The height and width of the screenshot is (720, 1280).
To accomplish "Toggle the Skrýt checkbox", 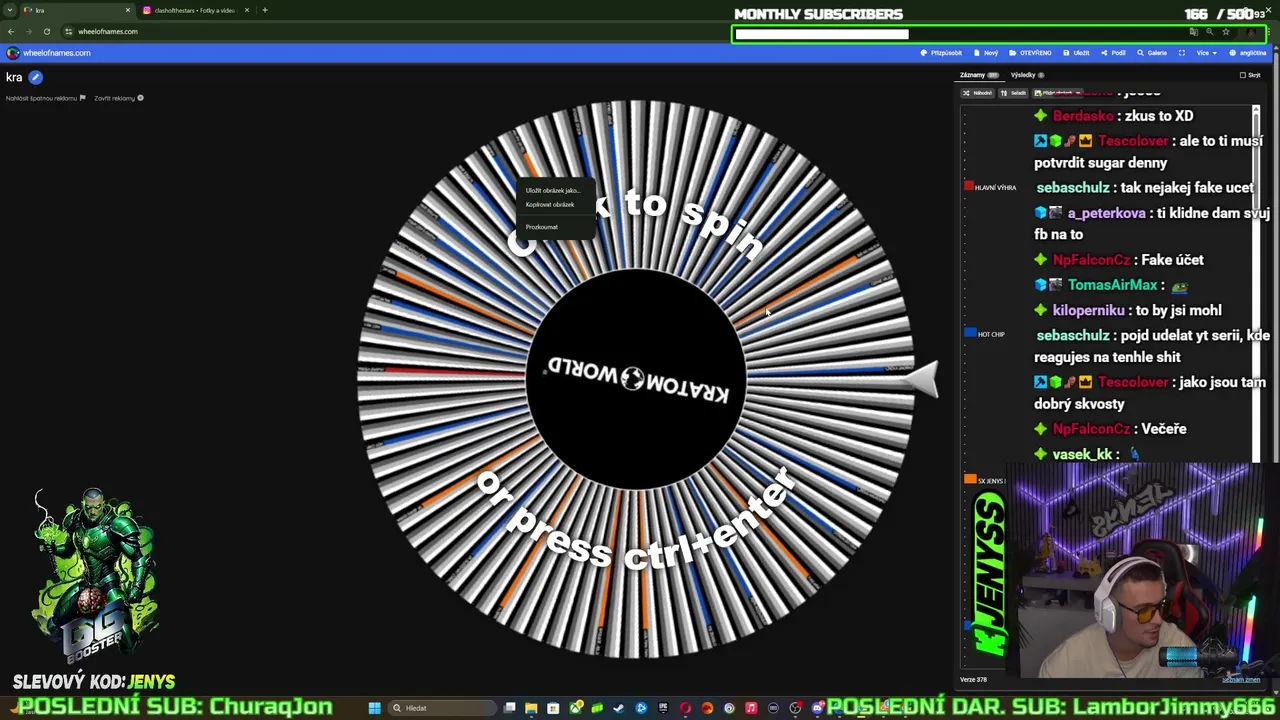I will click(1243, 75).
